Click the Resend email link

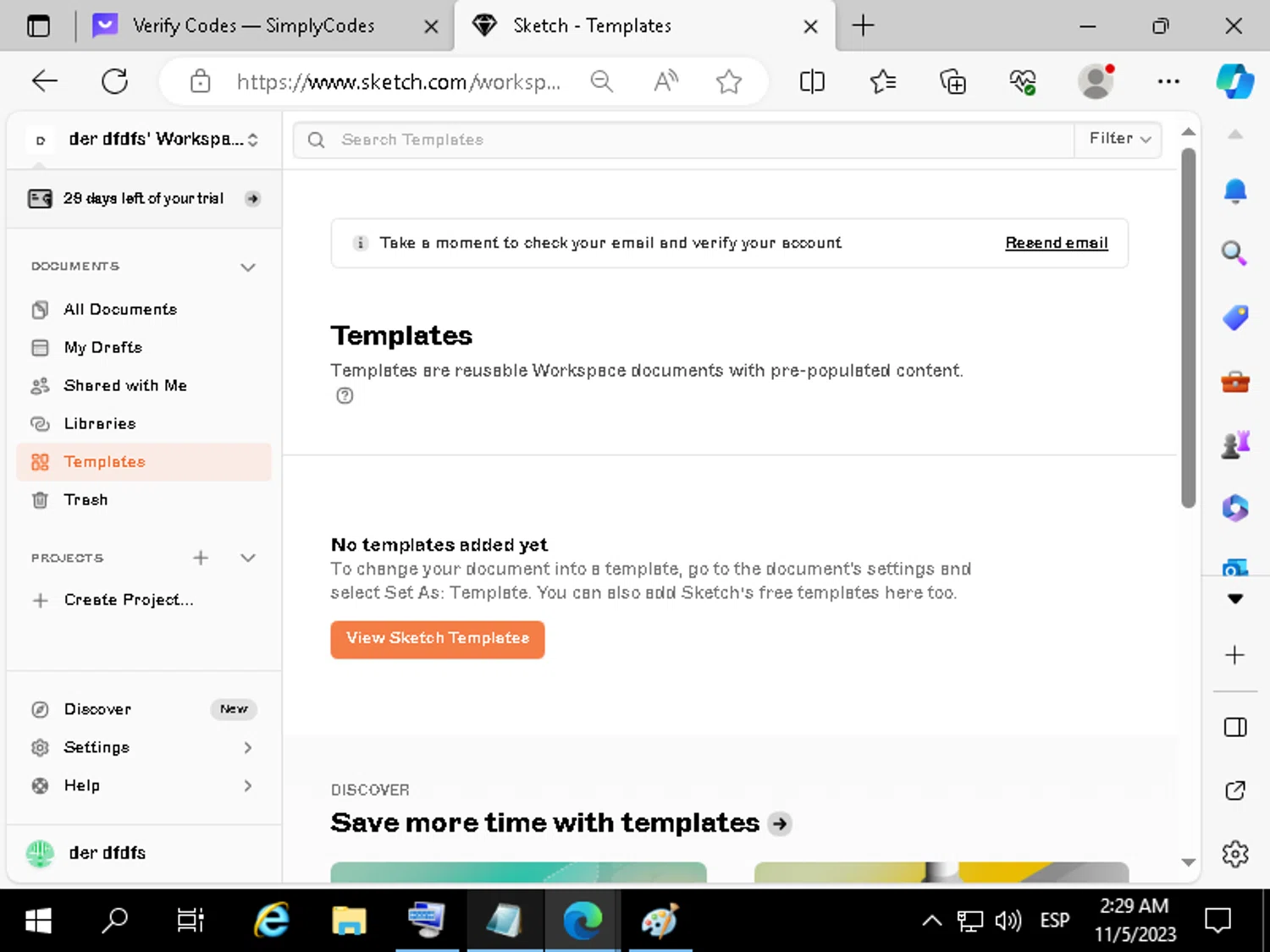pos(1056,243)
